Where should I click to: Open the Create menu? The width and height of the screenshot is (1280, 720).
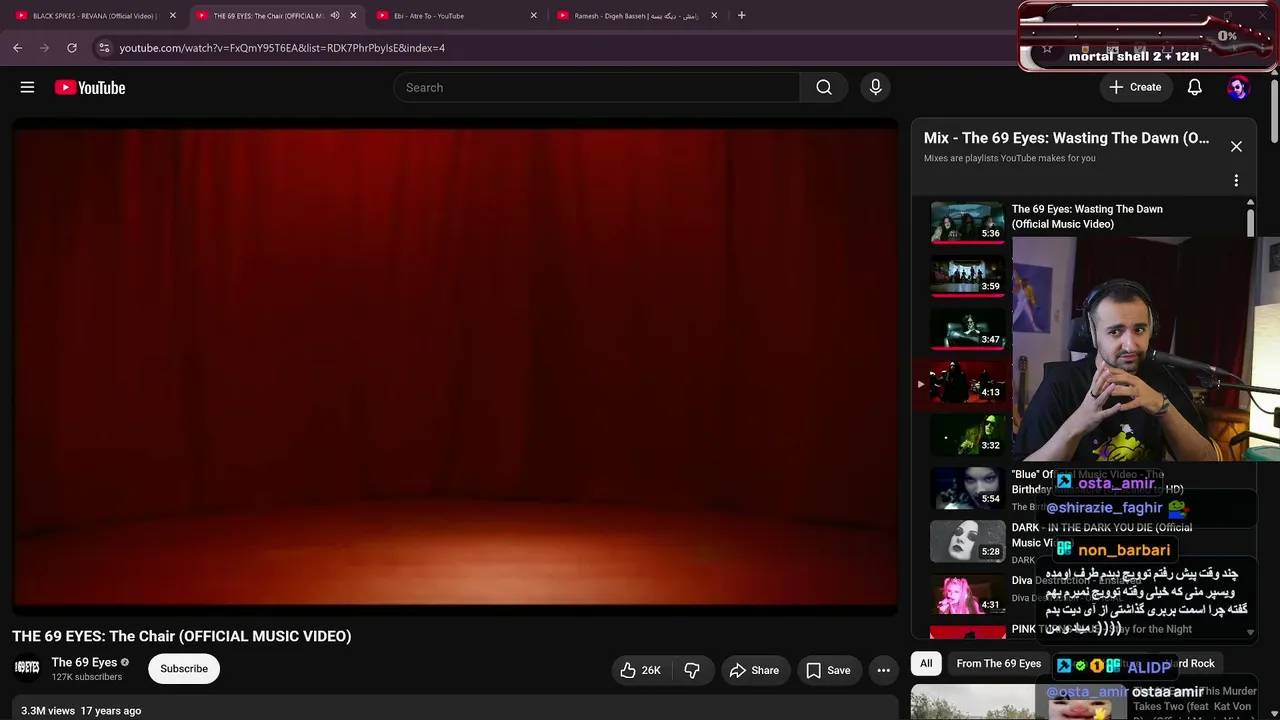coord(1135,87)
